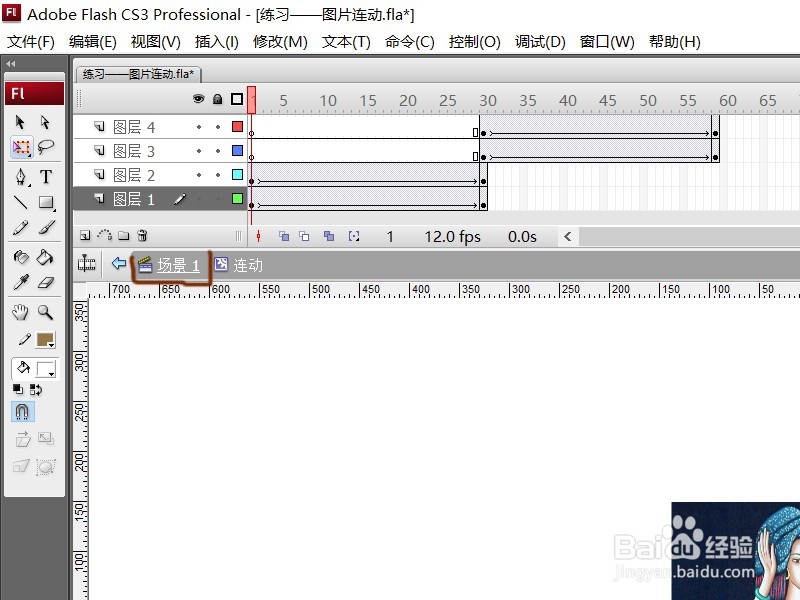
Task: Click green outline swatch of 图层 1
Action: click(x=237, y=198)
